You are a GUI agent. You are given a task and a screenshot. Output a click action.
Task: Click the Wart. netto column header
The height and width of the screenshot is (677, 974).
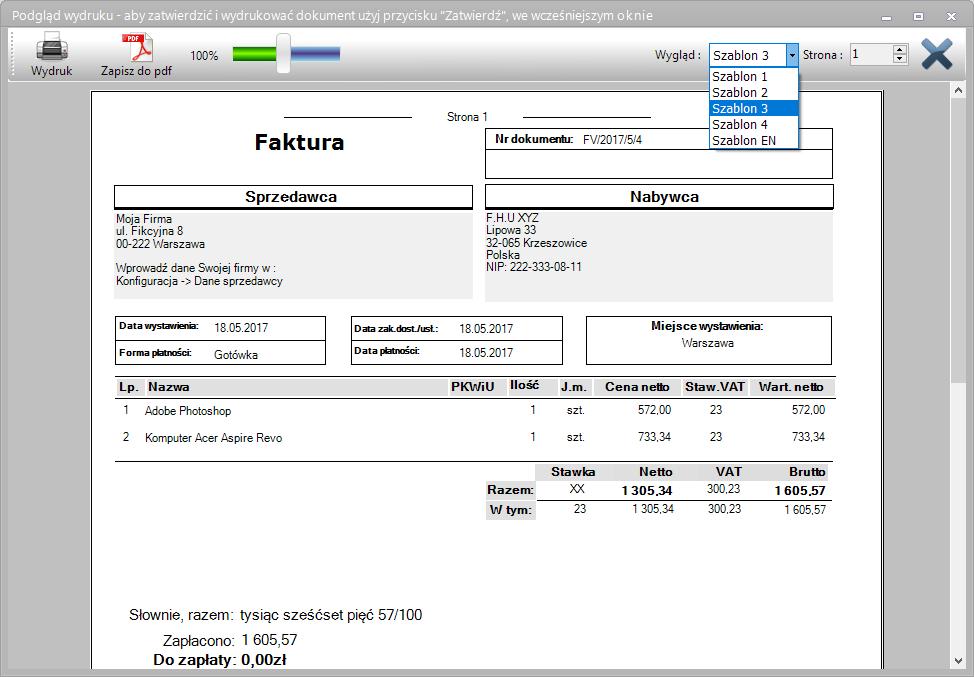(791, 387)
